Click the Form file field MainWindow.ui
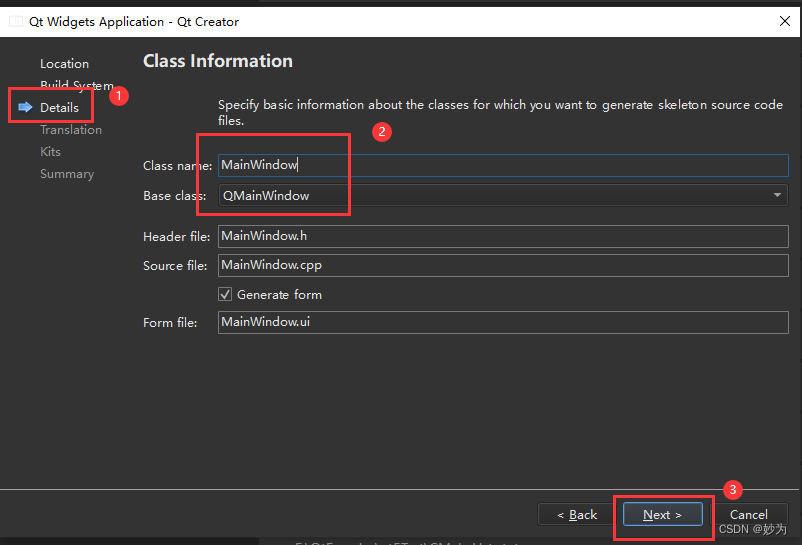Viewport: 802px width, 545px height. (503, 322)
